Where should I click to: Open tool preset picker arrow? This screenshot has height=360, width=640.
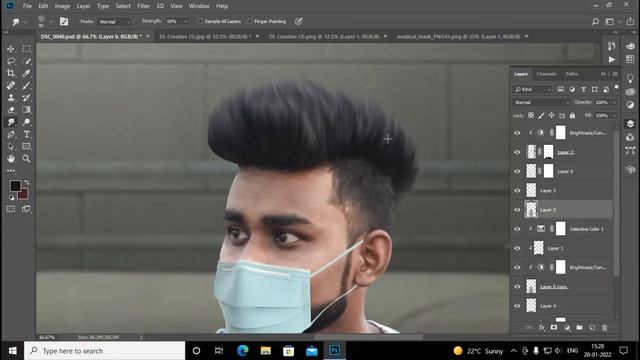[x=25, y=22]
